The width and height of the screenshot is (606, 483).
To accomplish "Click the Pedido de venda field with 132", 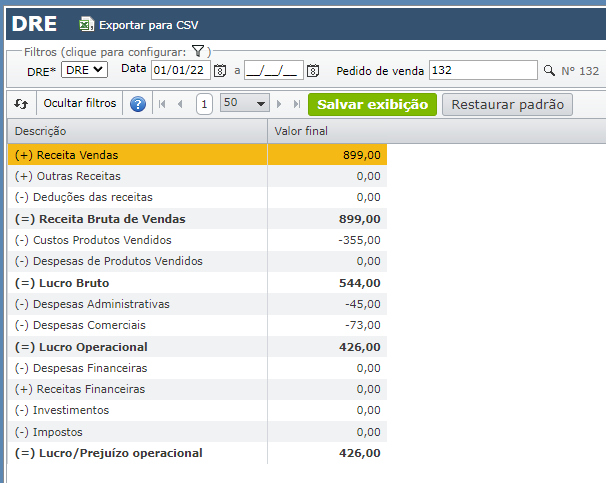I will click(x=483, y=70).
